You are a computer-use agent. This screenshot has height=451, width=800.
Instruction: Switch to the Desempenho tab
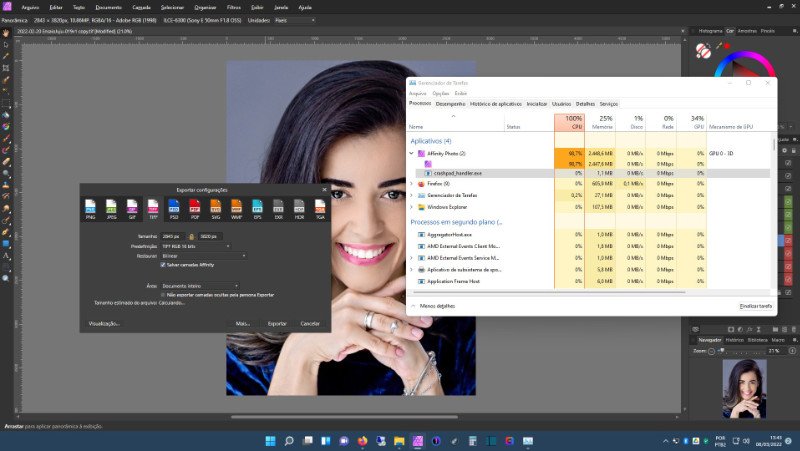tap(450, 104)
